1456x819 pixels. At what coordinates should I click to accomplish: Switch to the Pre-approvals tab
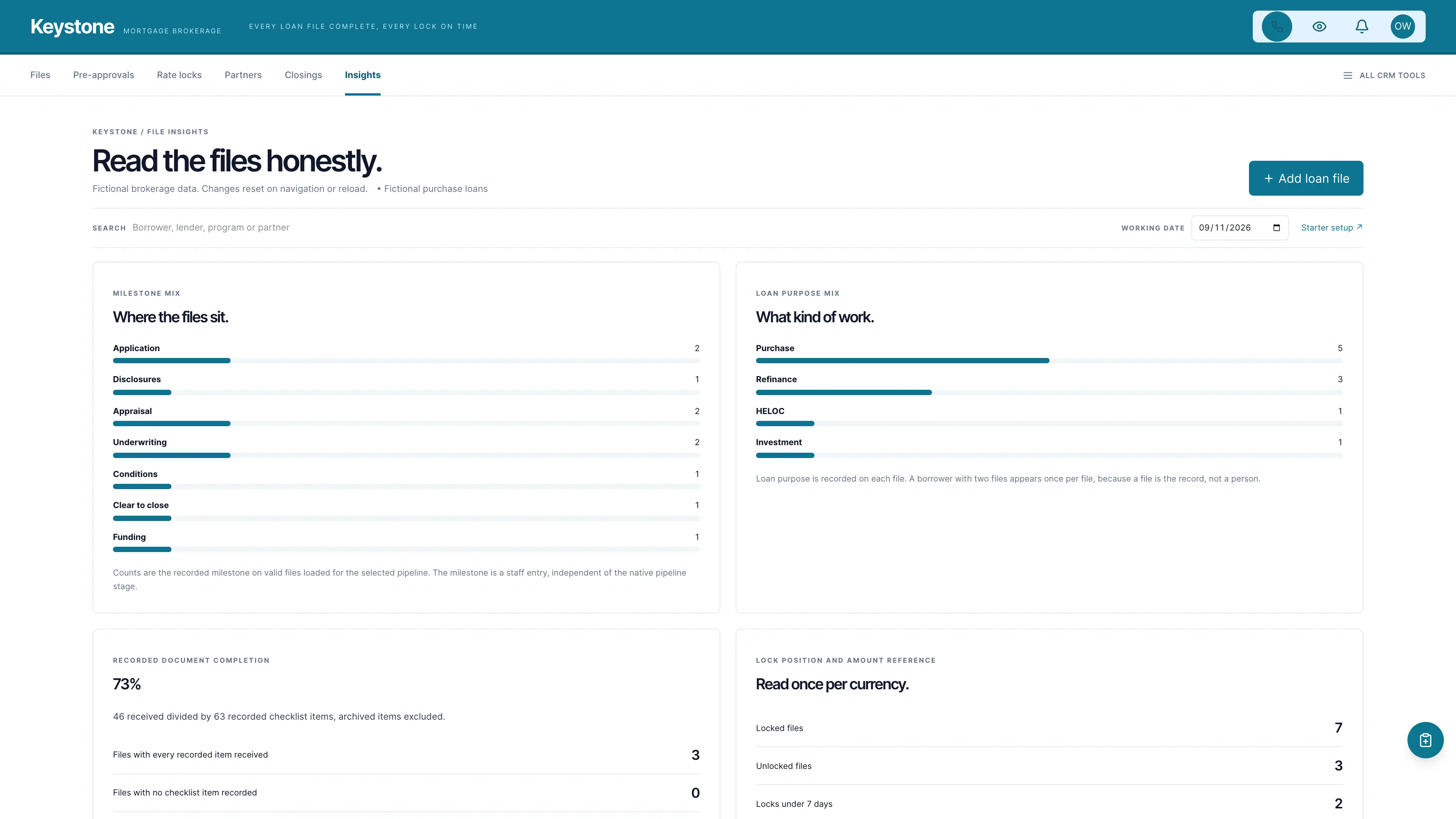coord(104,75)
